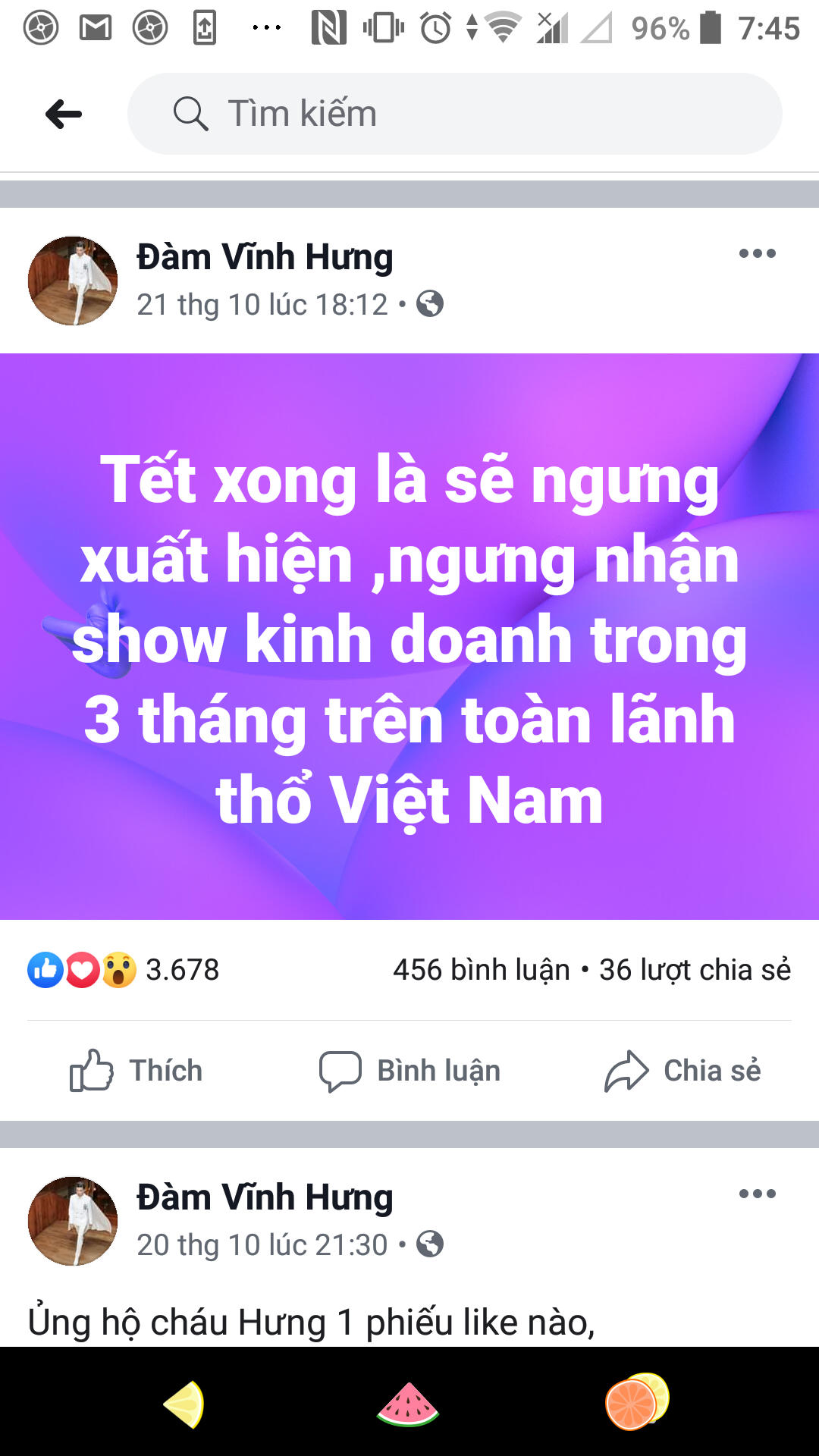Open 456 bình luận comments
Image resolution: width=819 pixels, height=1456 pixels.
coord(482,969)
